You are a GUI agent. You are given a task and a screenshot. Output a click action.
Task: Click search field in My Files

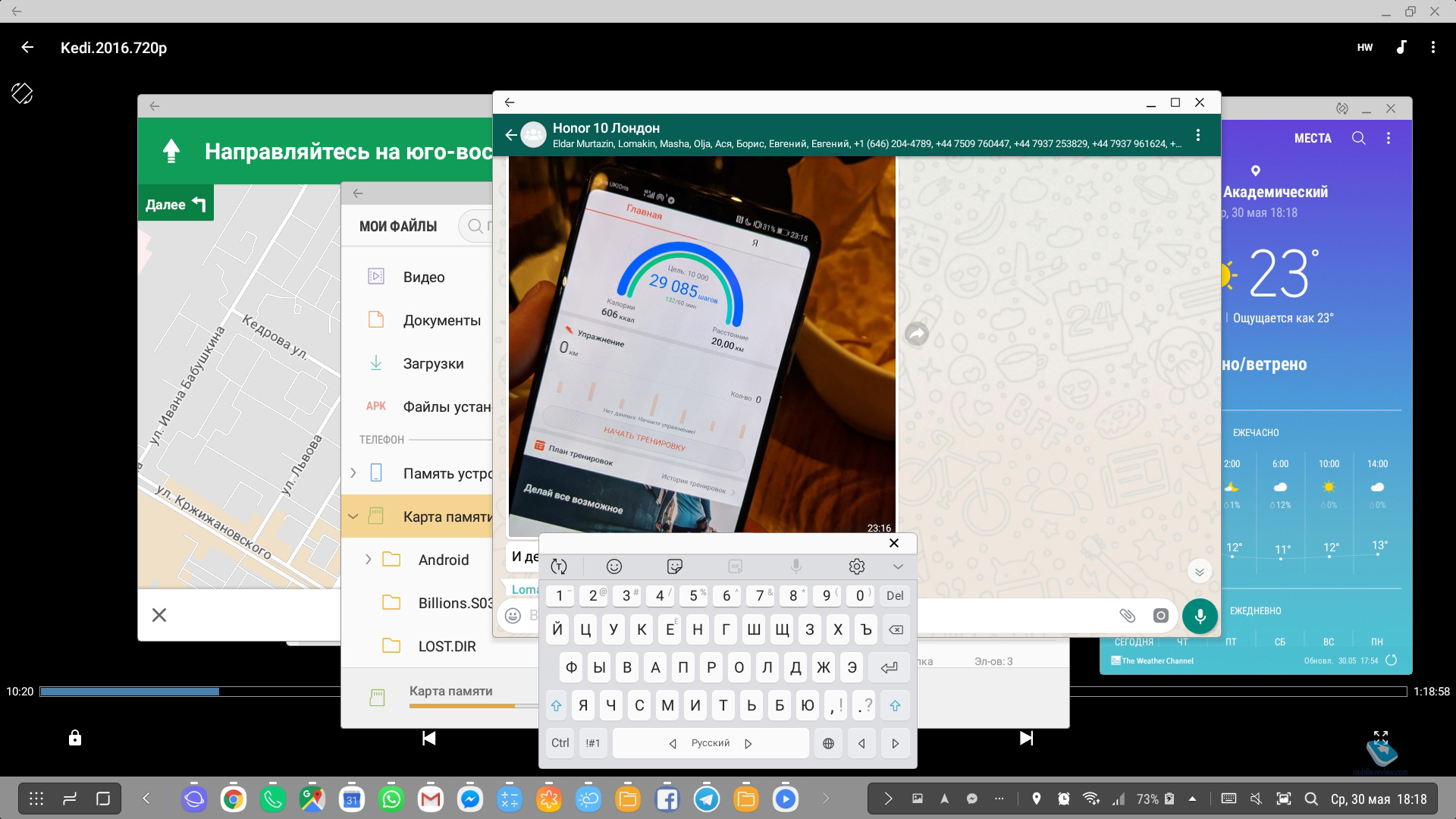[476, 226]
